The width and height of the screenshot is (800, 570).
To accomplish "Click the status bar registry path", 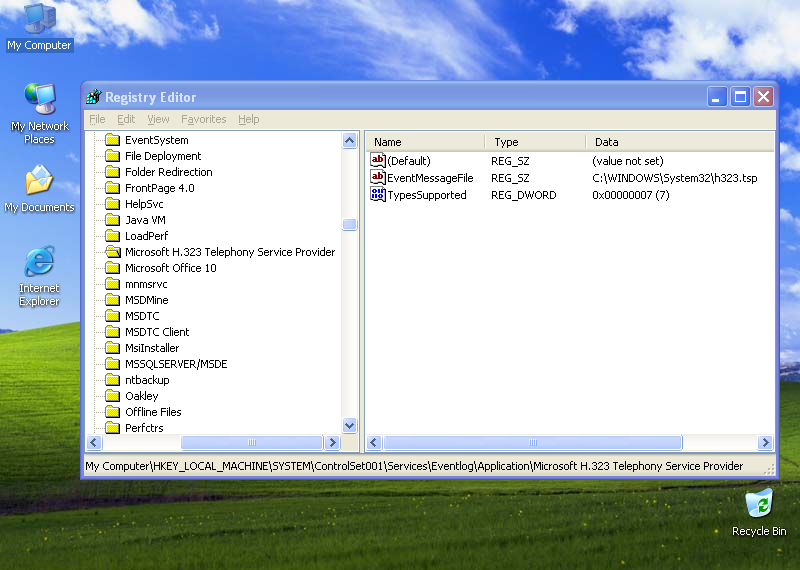I will [414, 466].
